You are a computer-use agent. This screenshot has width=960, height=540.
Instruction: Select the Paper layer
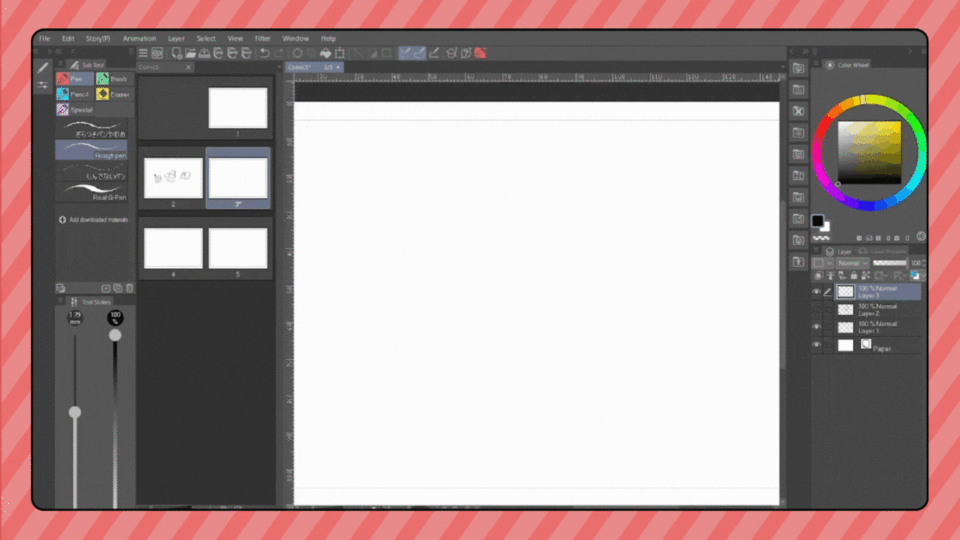tap(878, 345)
